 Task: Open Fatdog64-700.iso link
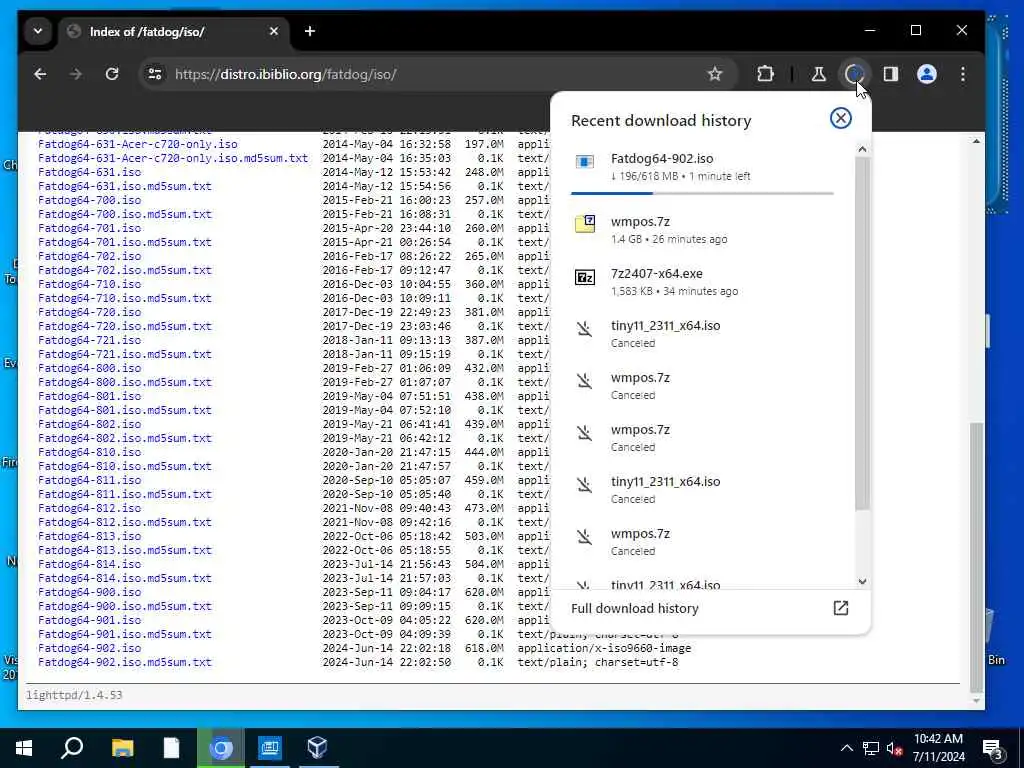pyautogui.click(x=89, y=200)
